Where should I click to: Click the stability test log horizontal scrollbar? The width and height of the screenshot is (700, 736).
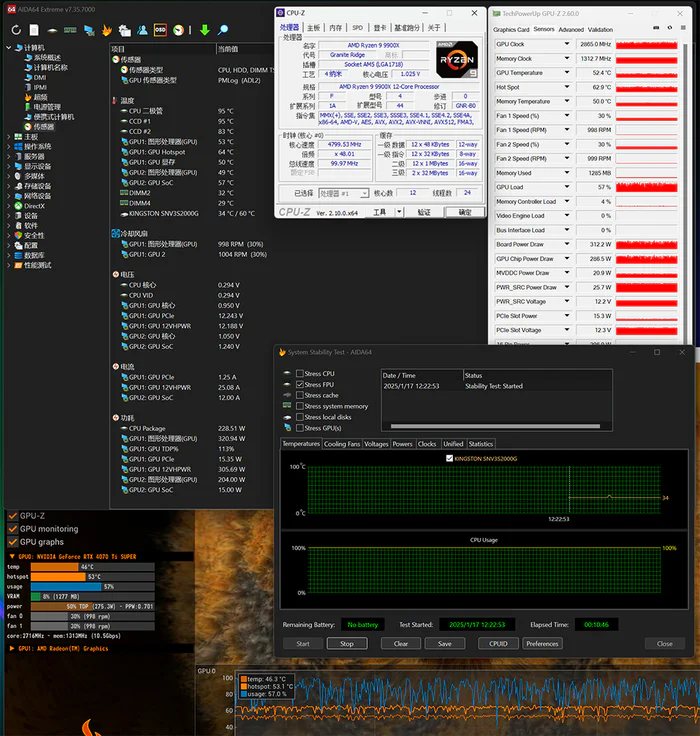495,426
